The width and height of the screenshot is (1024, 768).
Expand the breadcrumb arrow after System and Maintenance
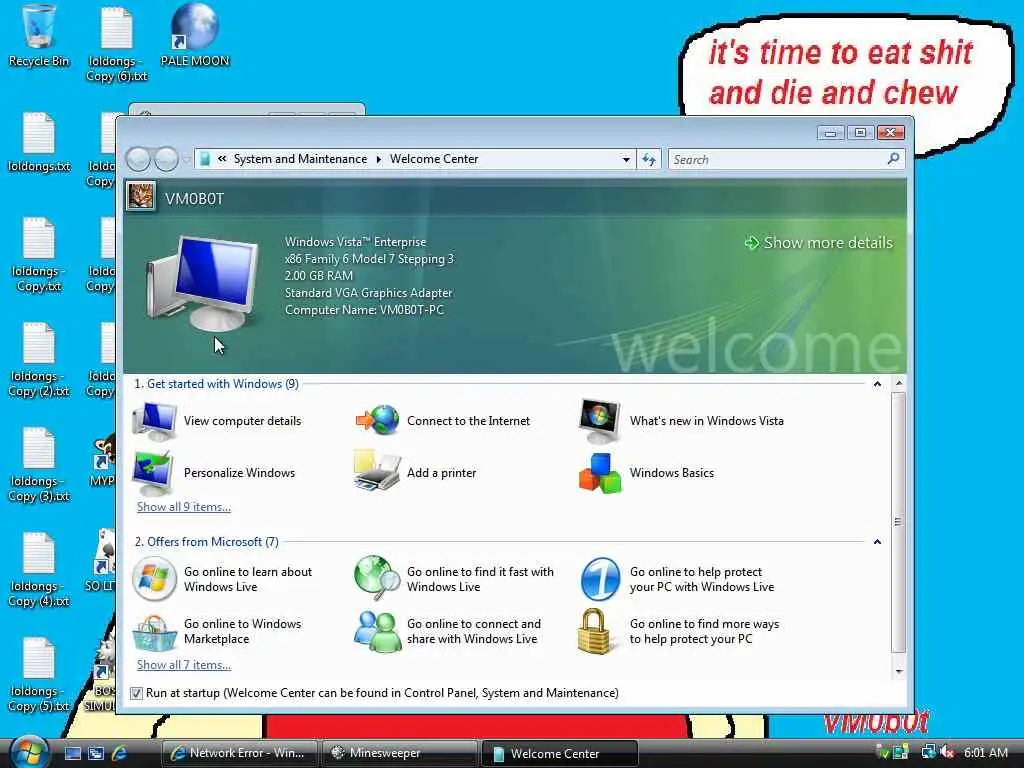[378, 159]
